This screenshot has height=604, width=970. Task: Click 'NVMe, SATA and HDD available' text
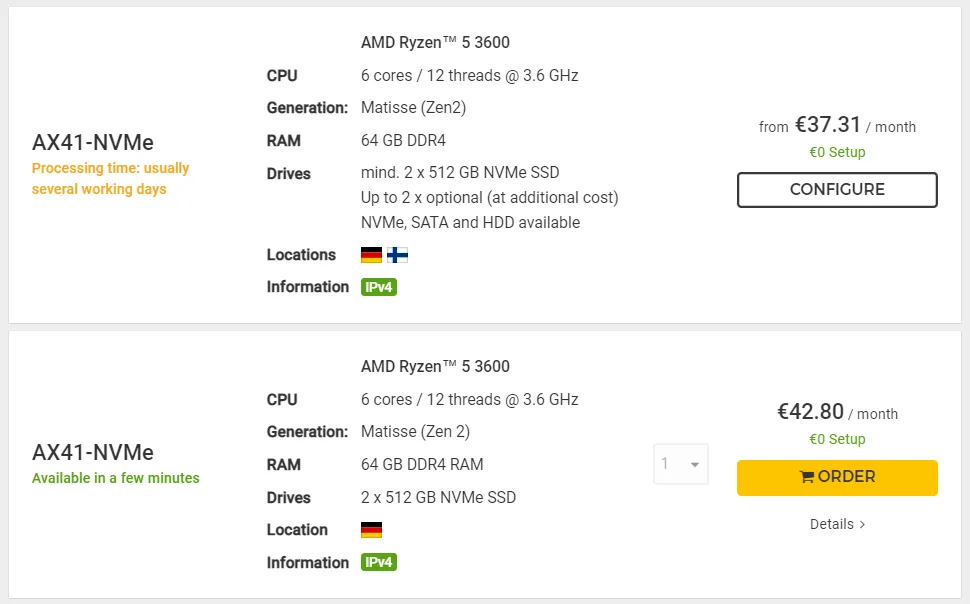[x=470, y=222]
